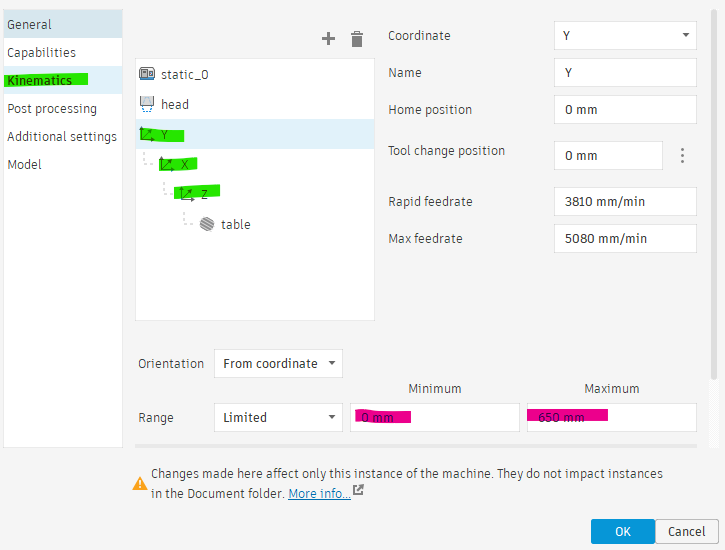
Task: Click the trash icon to delete component
Action: 357,39
